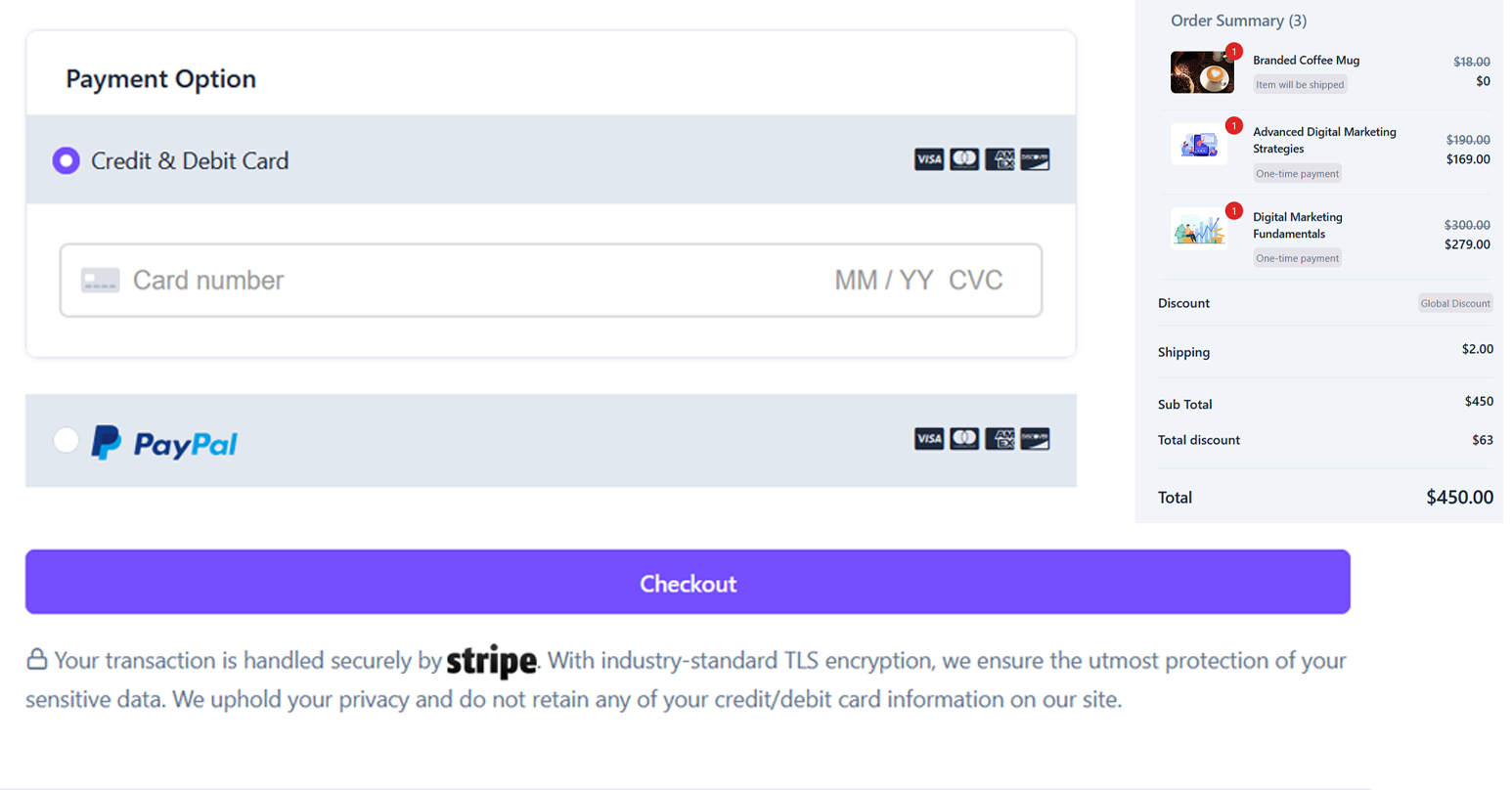
Task: Enable the Discover icon in PayPal row
Action: (x=1034, y=439)
